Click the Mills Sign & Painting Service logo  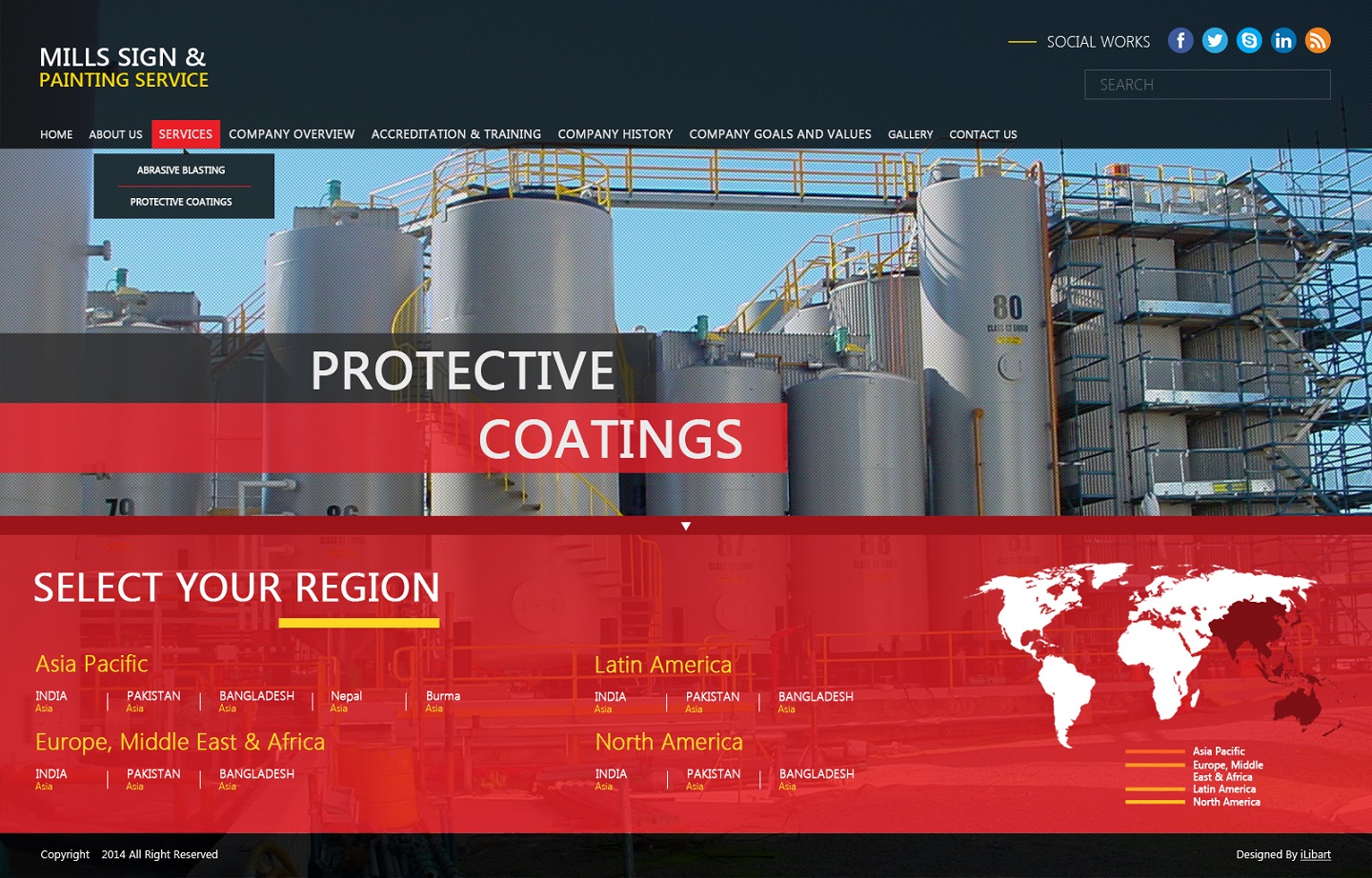point(124,68)
